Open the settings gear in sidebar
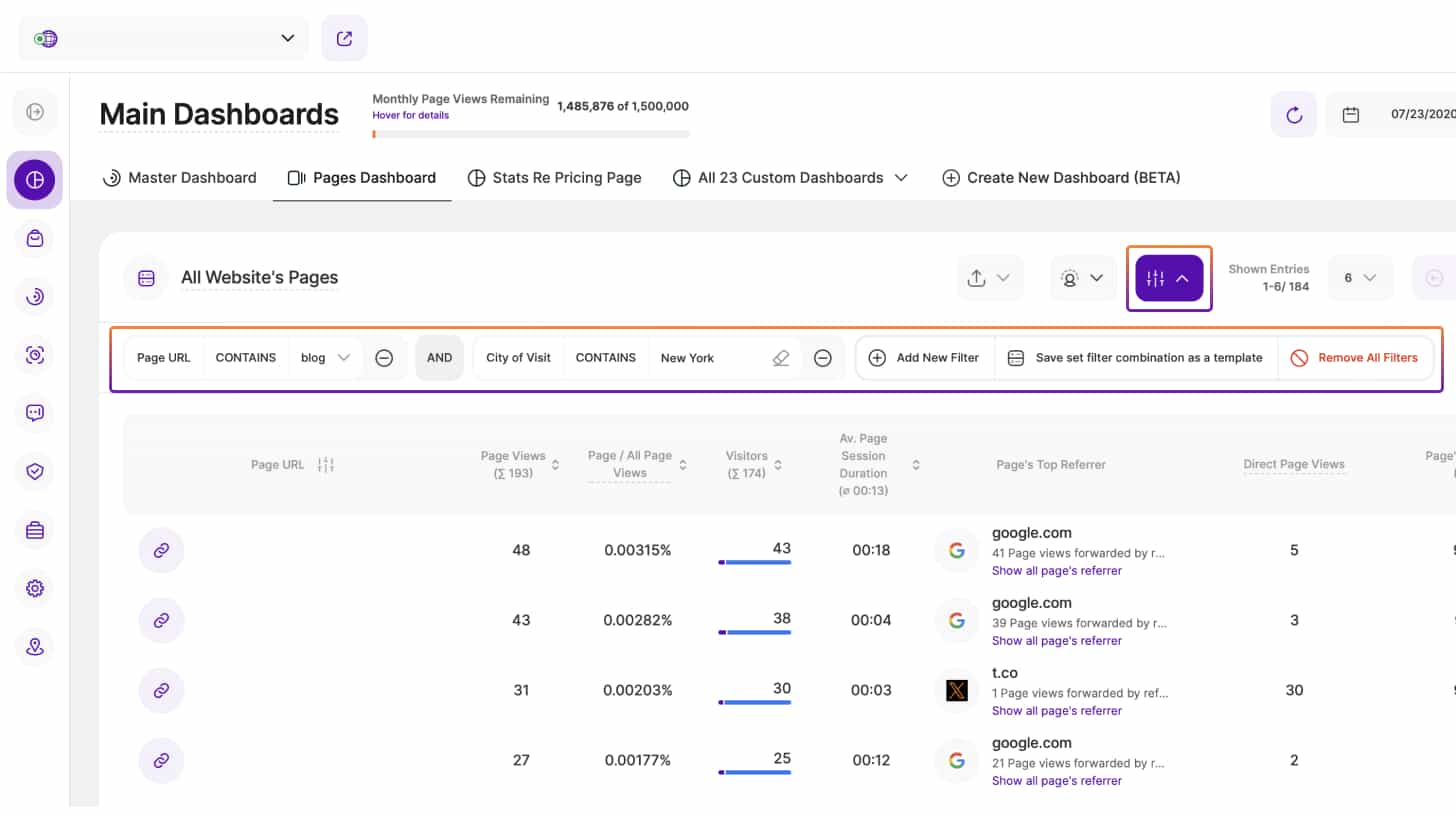 [35, 588]
